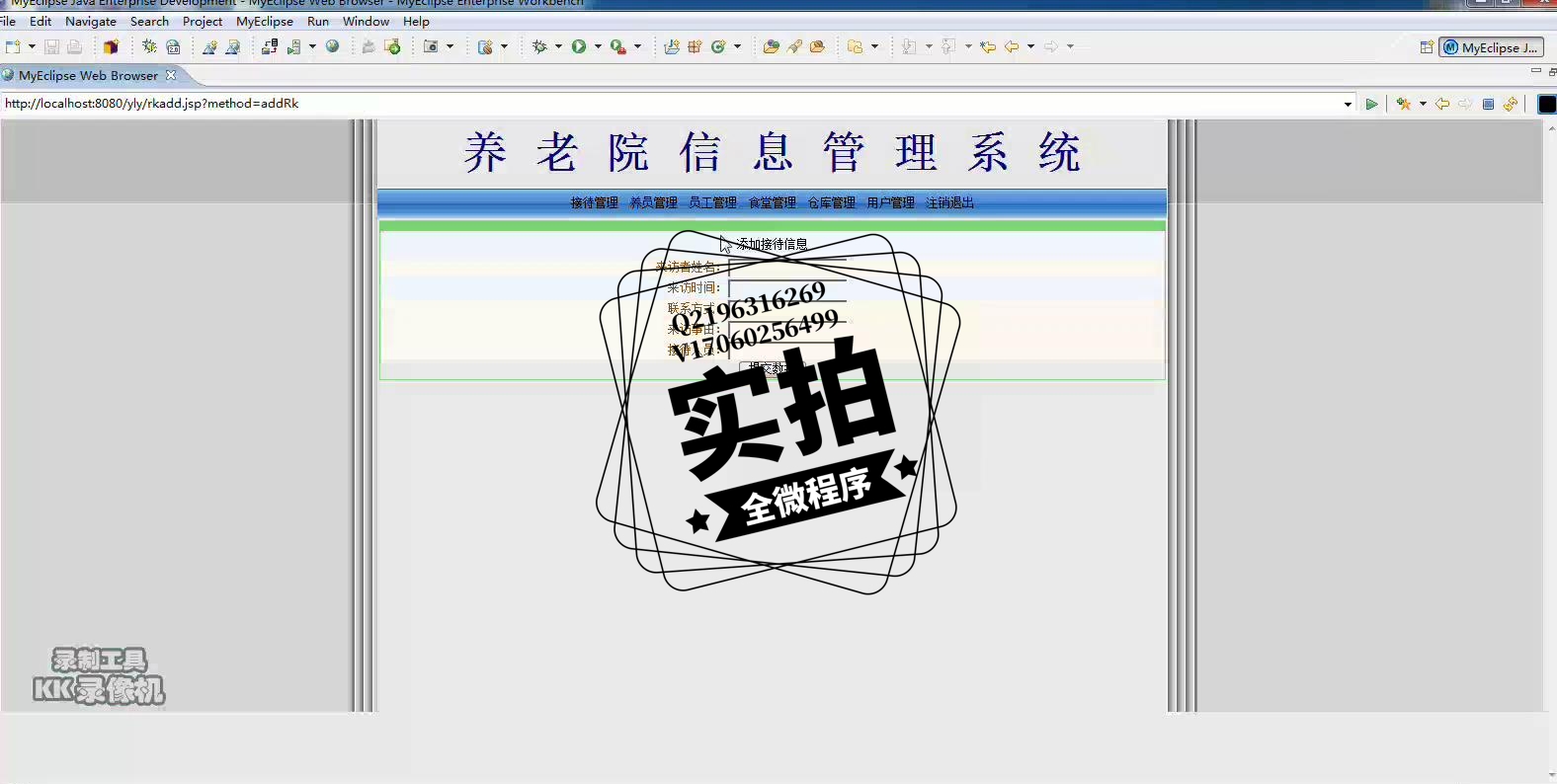Click the browser Back arrow icon
The image size is (1557, 784).
1442,104
